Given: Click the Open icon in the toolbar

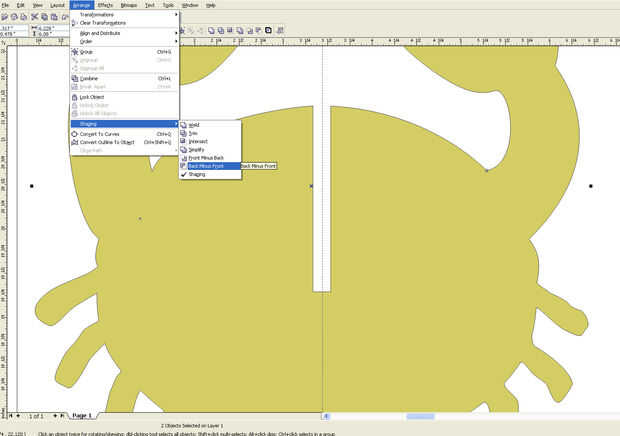Looking at the screenshot, I should click(x=5, y=17).
